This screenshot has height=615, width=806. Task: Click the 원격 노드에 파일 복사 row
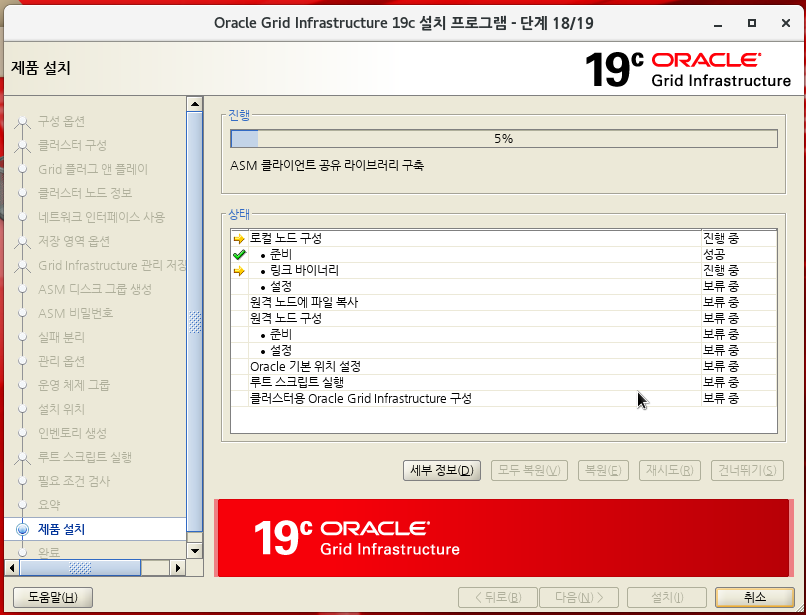click(504, 302)
